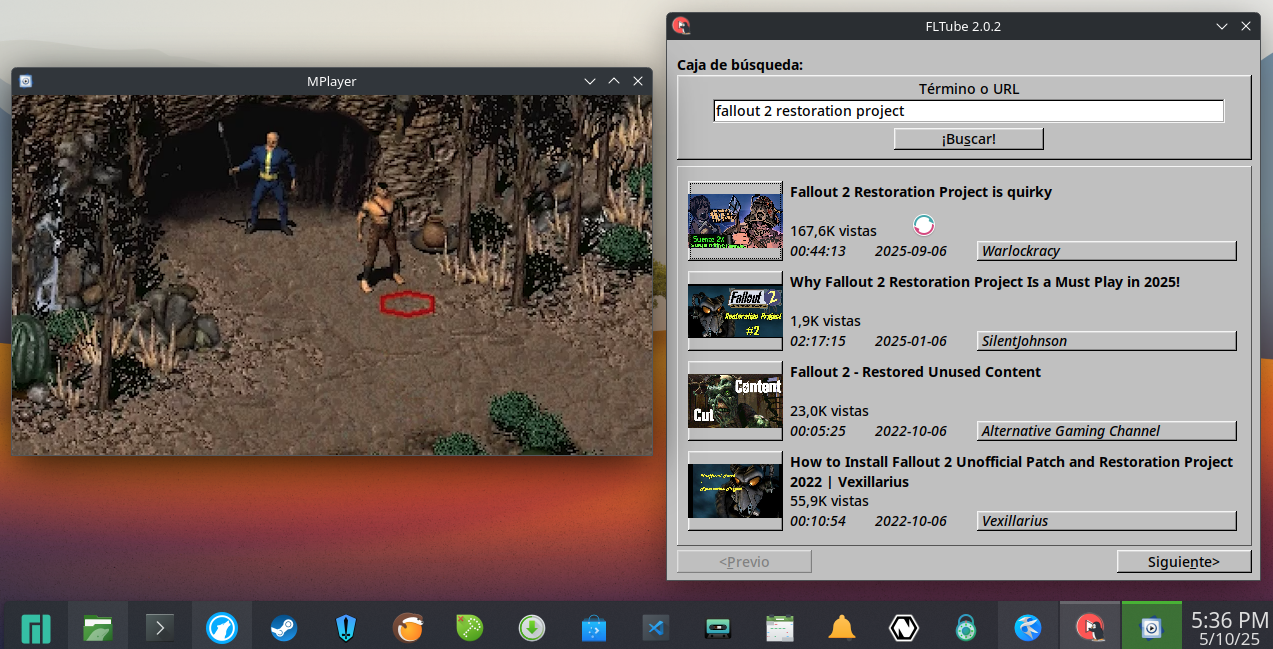The width and height of the screenshot is (1273, 649).
Task: Click the Término o URL search field
Action: tap(968, 111)
